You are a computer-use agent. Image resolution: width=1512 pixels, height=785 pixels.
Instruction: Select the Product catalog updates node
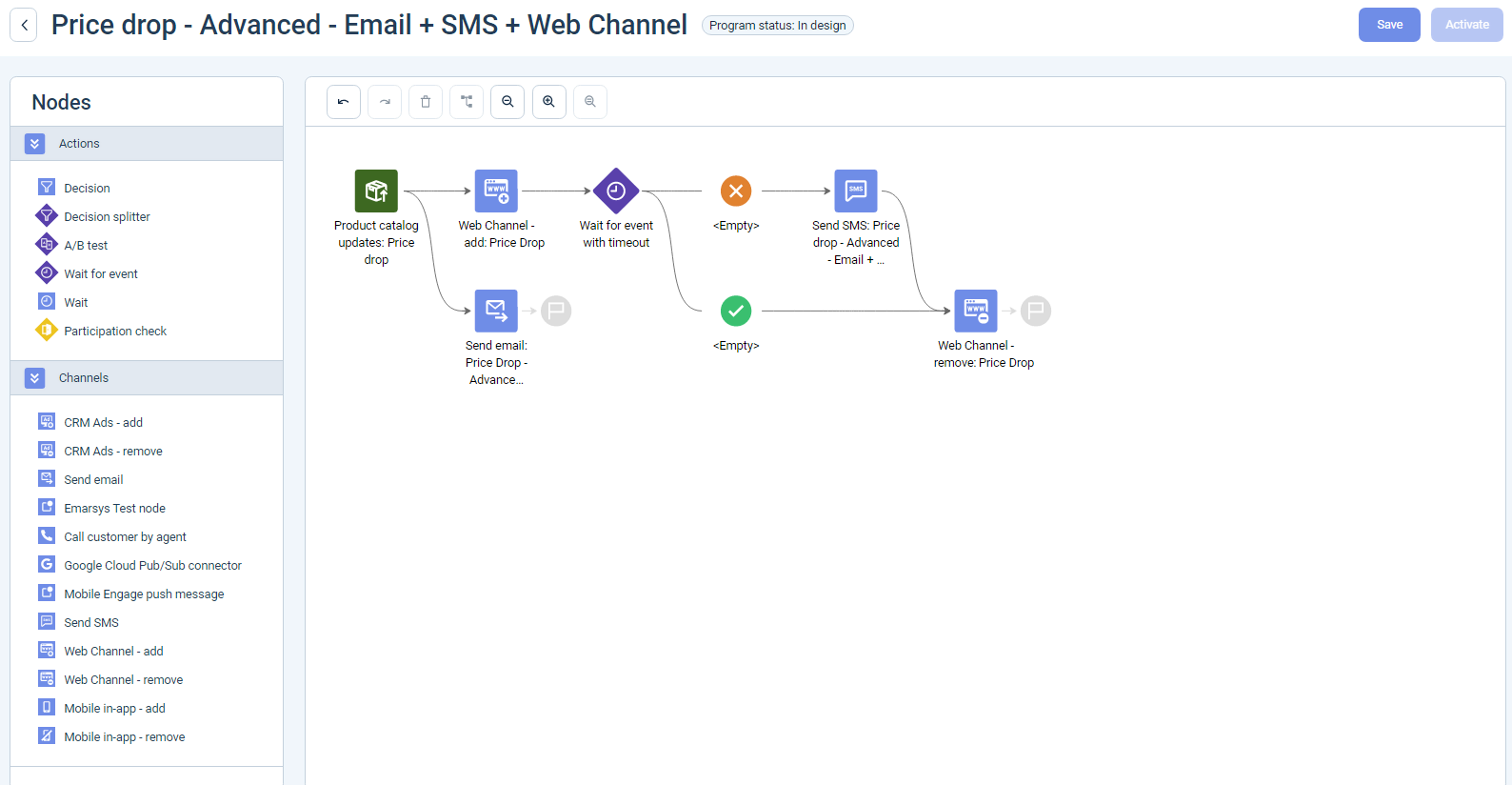click(376, 191)
